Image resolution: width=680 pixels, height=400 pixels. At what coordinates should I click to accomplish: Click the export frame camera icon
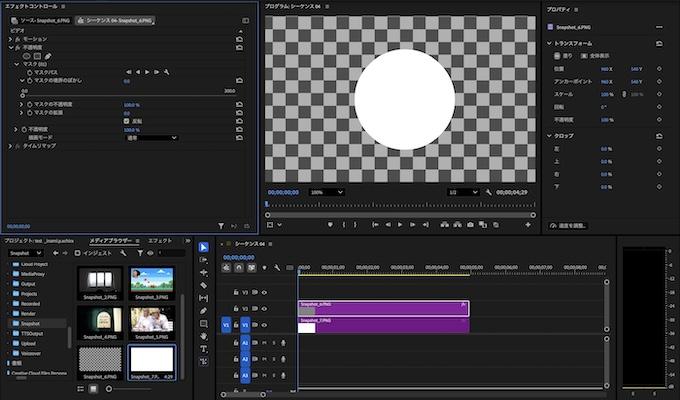coord(470,225)
